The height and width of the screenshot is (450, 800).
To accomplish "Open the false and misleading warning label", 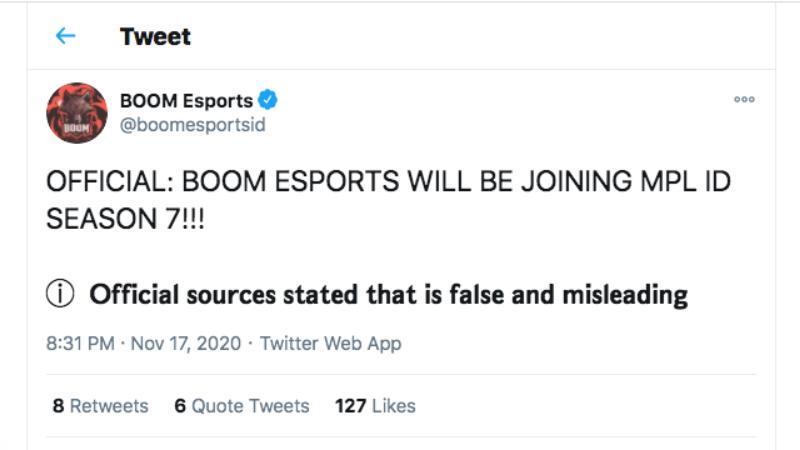I will tap(388, 295).
